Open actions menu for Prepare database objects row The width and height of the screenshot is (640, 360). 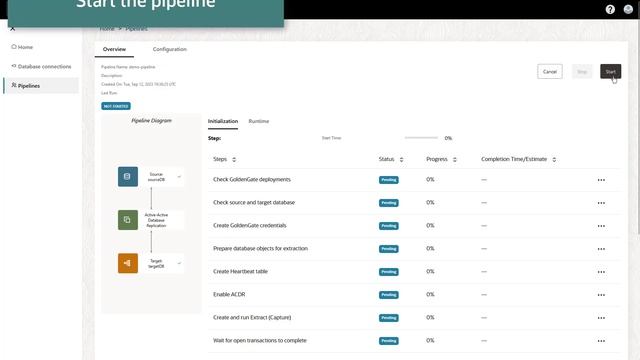(601, 249)
